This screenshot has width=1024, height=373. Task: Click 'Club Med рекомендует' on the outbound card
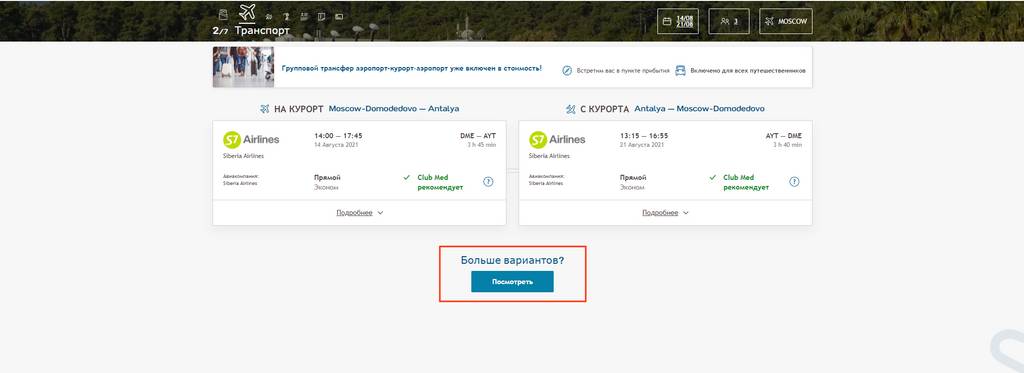click(440, 182)
